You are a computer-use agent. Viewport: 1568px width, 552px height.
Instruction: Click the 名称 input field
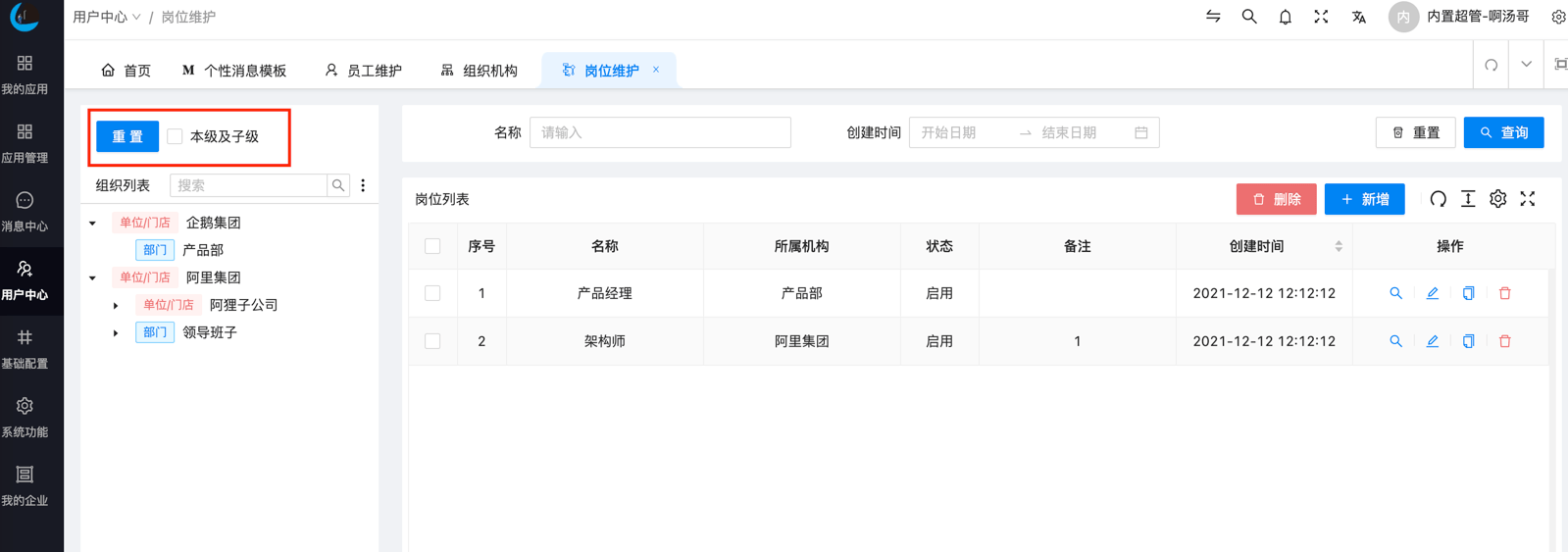point(660,132)
